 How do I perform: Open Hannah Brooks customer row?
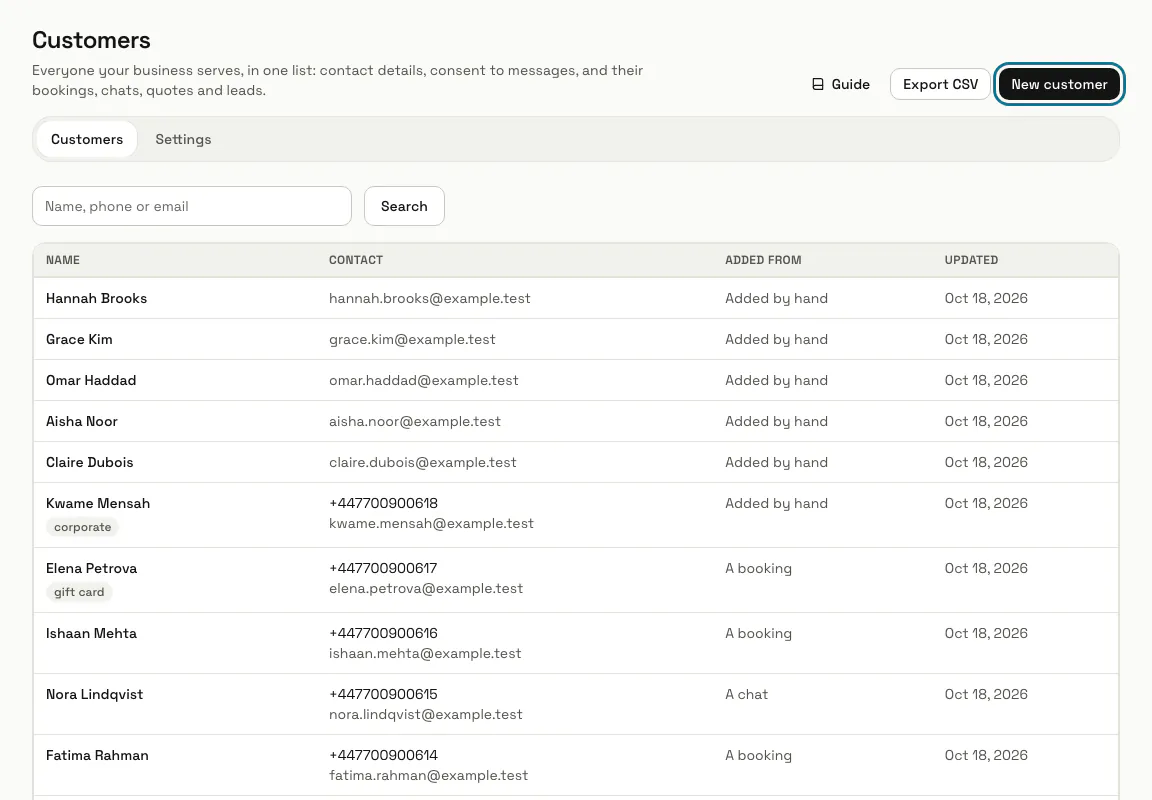click(x=575, y=298)
